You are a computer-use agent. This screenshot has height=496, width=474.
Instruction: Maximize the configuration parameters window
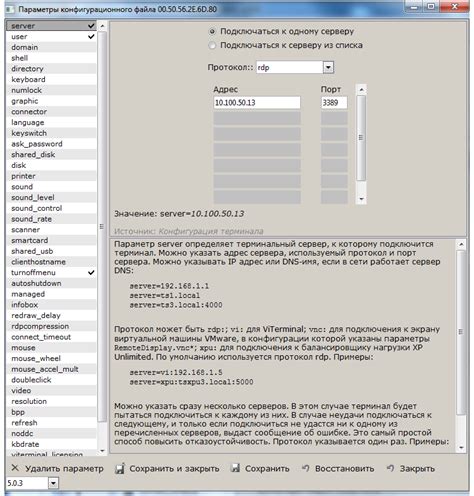coord(431,6)
